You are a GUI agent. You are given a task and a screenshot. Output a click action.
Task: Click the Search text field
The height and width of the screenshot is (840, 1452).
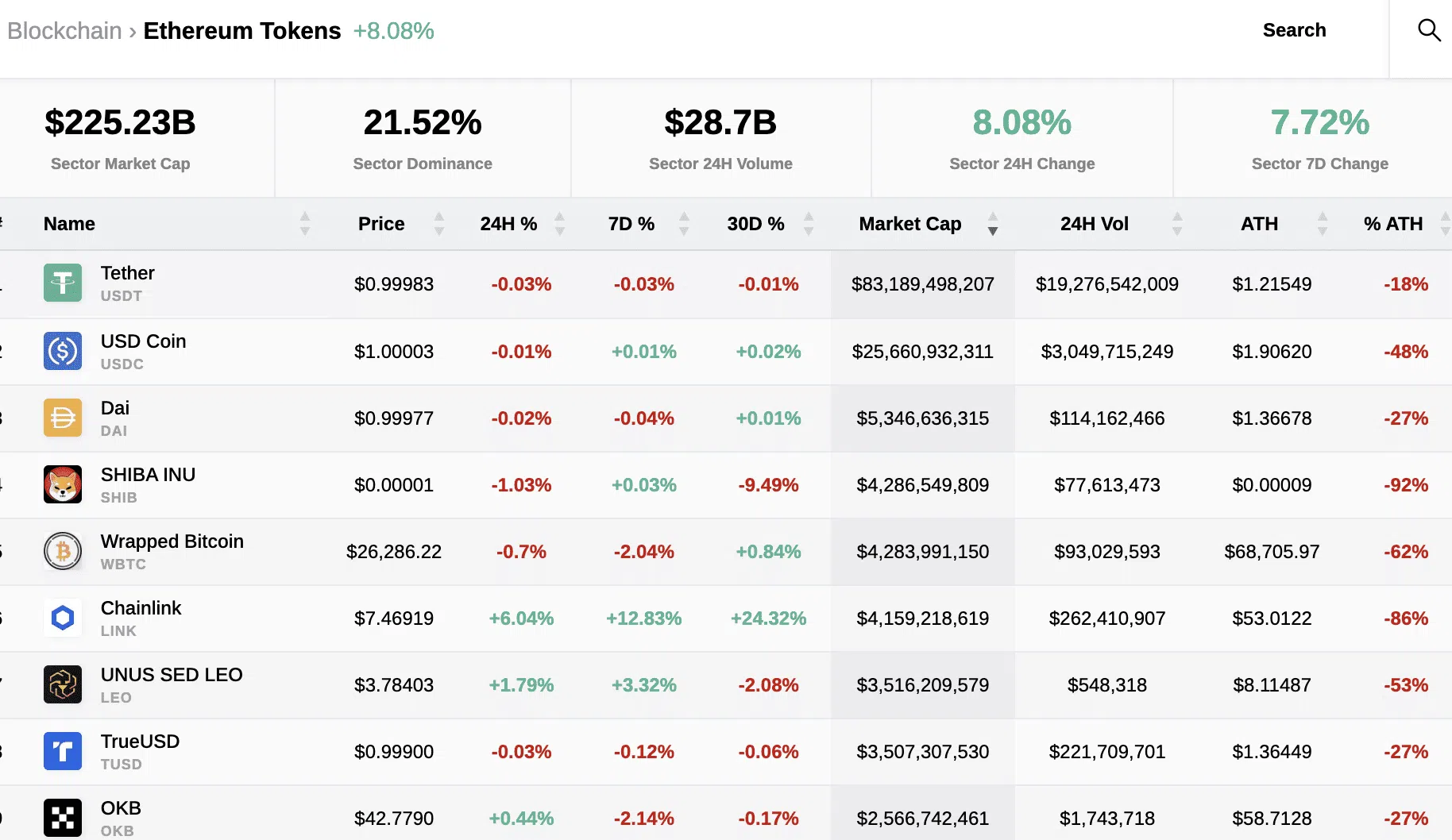[x=1294, y=30]
